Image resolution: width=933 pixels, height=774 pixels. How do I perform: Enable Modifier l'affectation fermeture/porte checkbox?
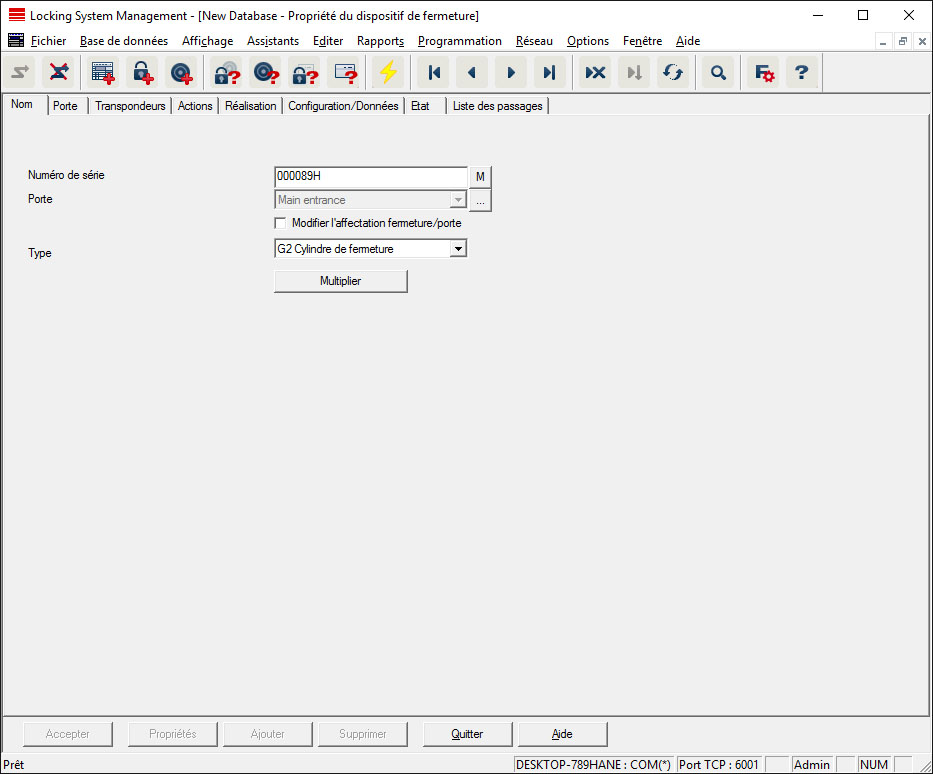(280, 223)
